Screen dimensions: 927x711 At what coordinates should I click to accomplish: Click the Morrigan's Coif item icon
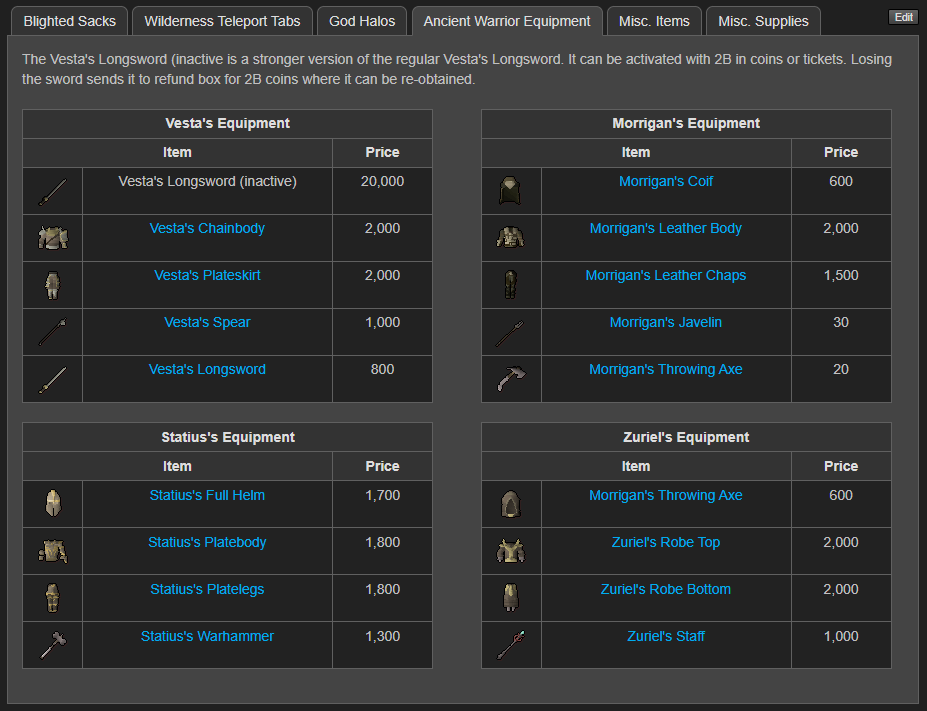pyautogui.click(x=511, y=191)
